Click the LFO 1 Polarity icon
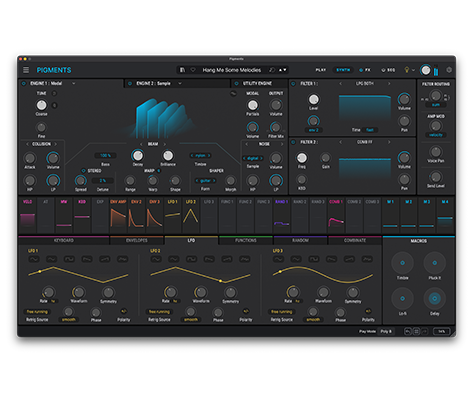Viewport: 473px width, 400px height. [123, 311]
